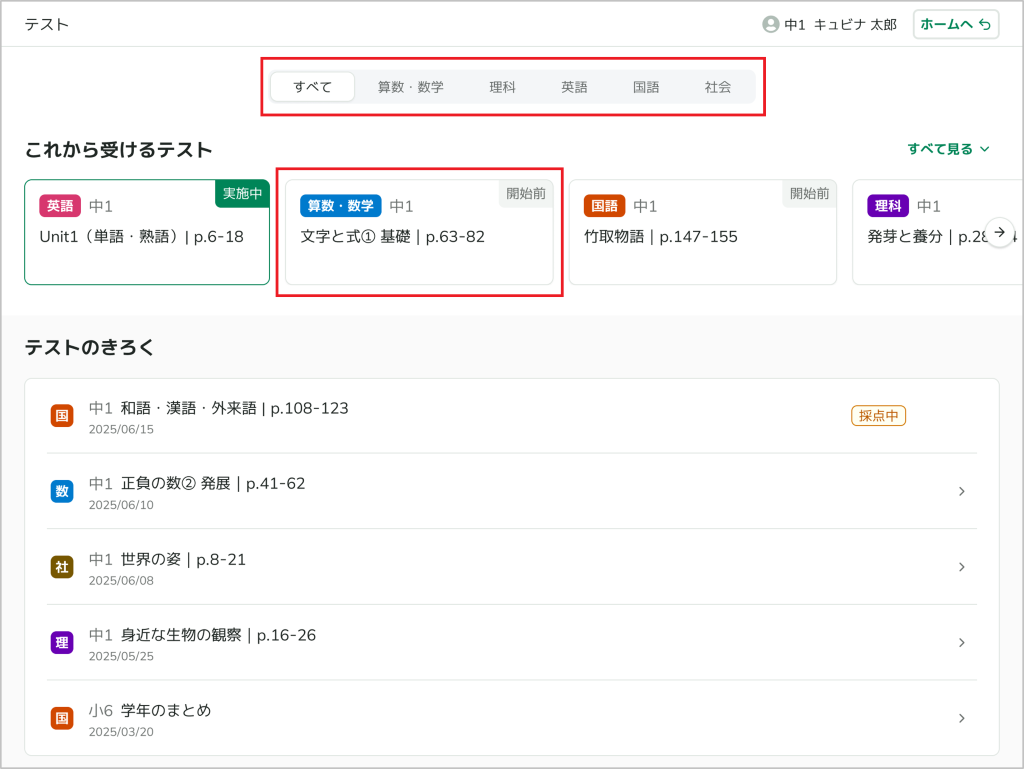
Task: Open the 発芽と養分 test card
Action: (x=938, y=232)
